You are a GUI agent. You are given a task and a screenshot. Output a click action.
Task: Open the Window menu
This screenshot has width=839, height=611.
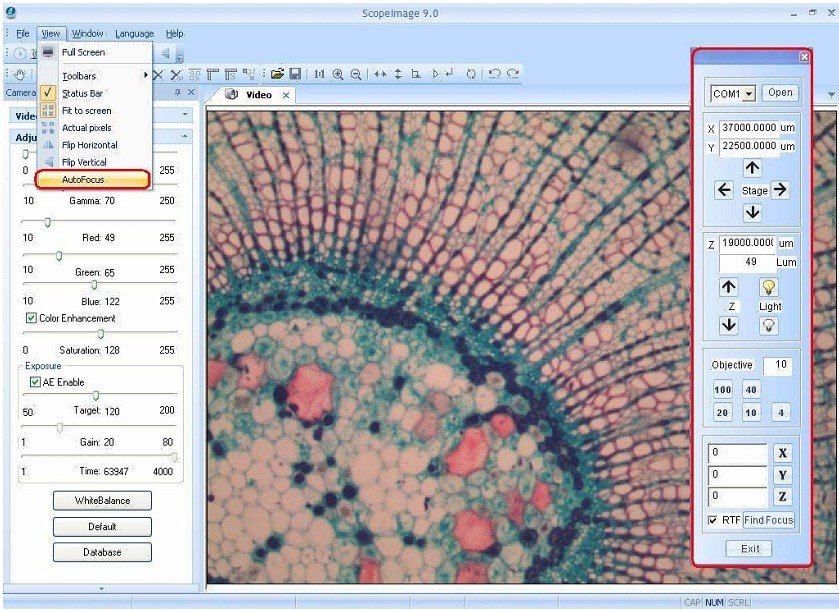87,34
